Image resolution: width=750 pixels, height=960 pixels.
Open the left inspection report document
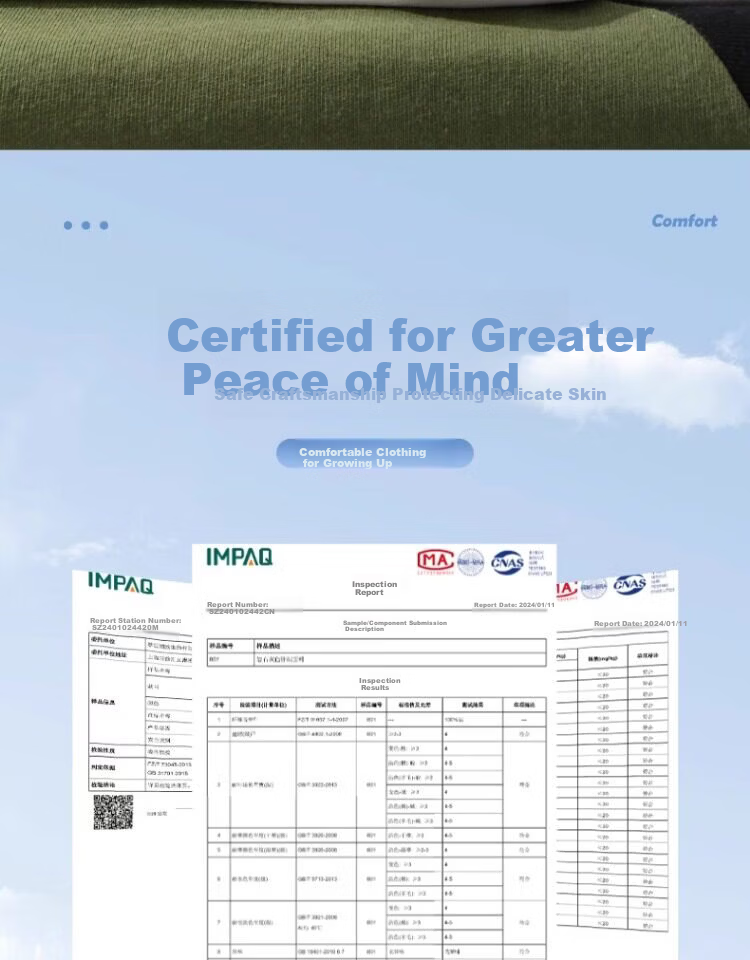pyautogui.click(x=132, y=765)
